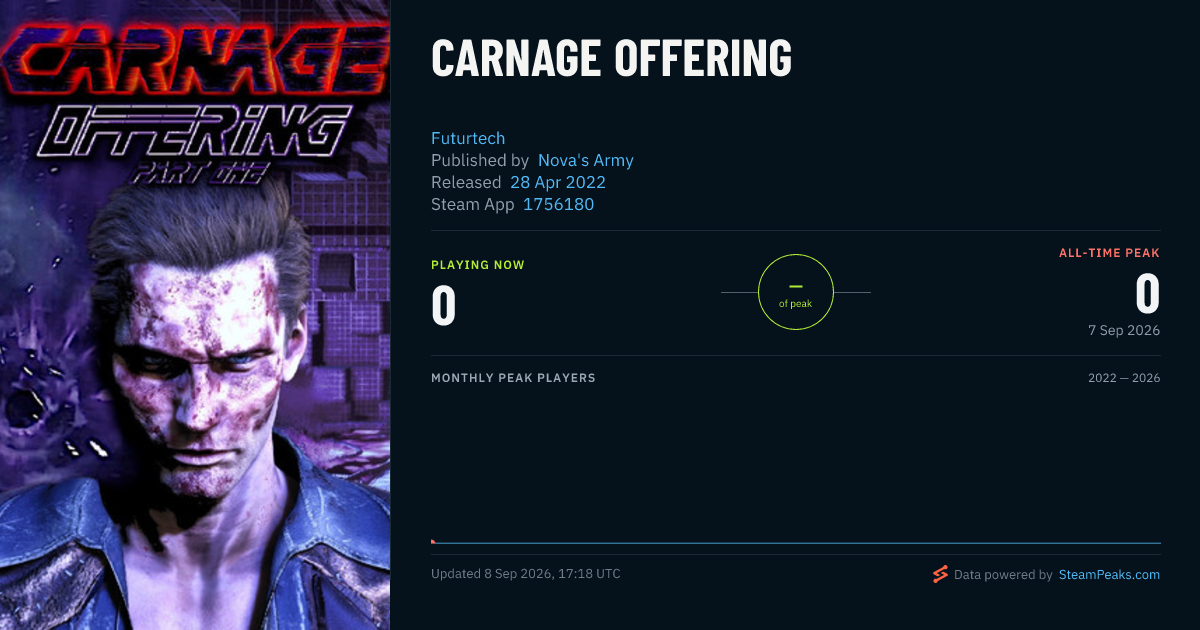Click the monthly peak chart line

coord(796,543)
